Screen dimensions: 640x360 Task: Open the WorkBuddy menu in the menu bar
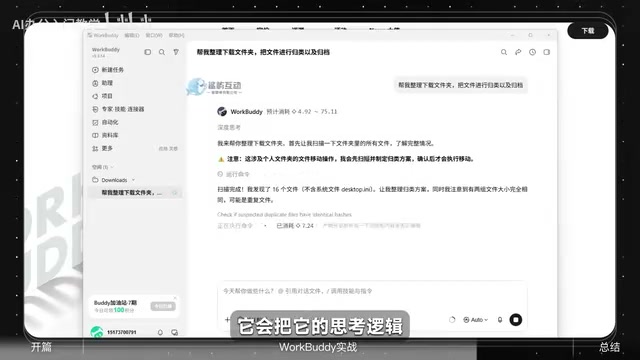coord(103,36)
